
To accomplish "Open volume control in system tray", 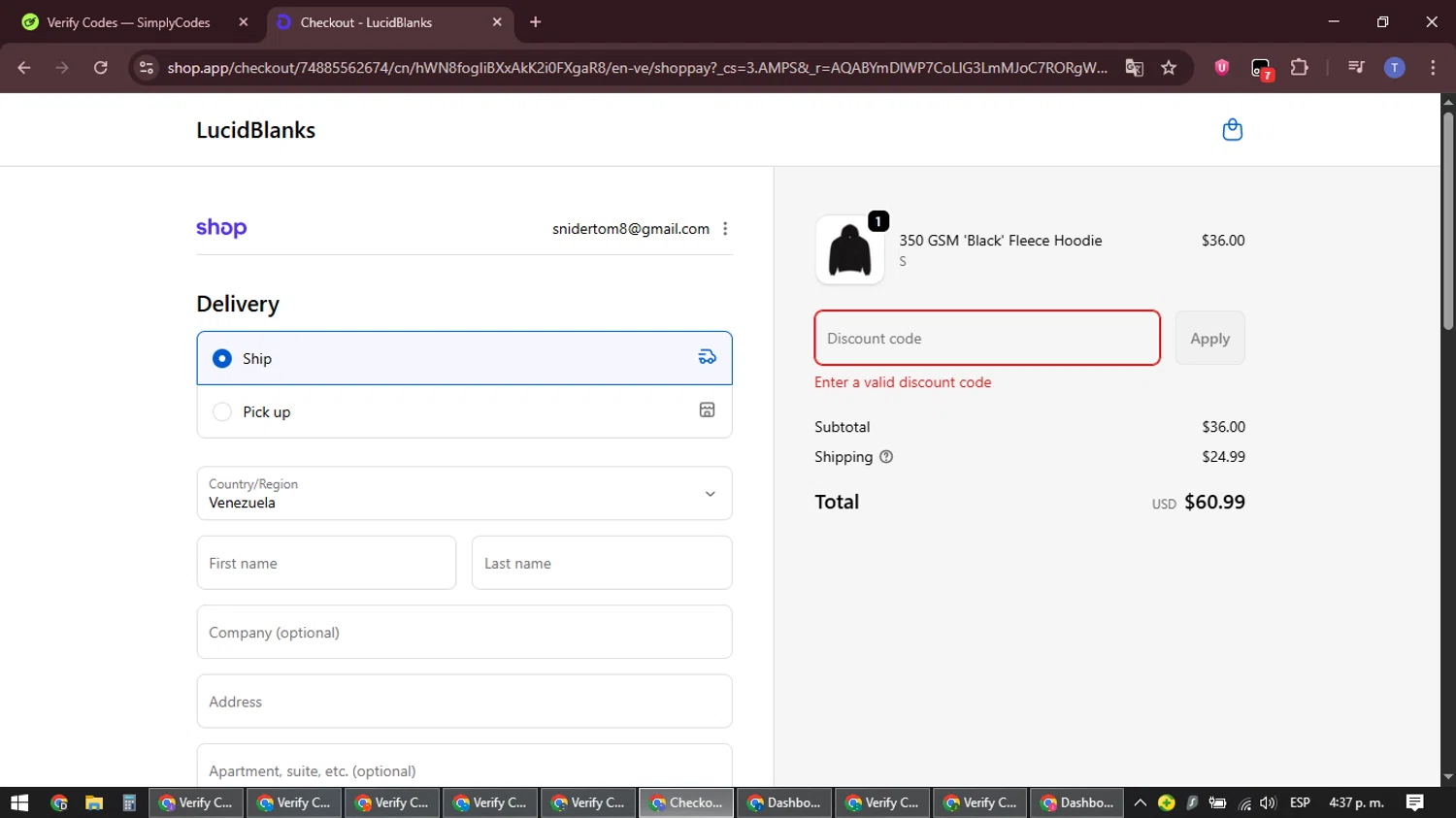I will coord(1268,802).
